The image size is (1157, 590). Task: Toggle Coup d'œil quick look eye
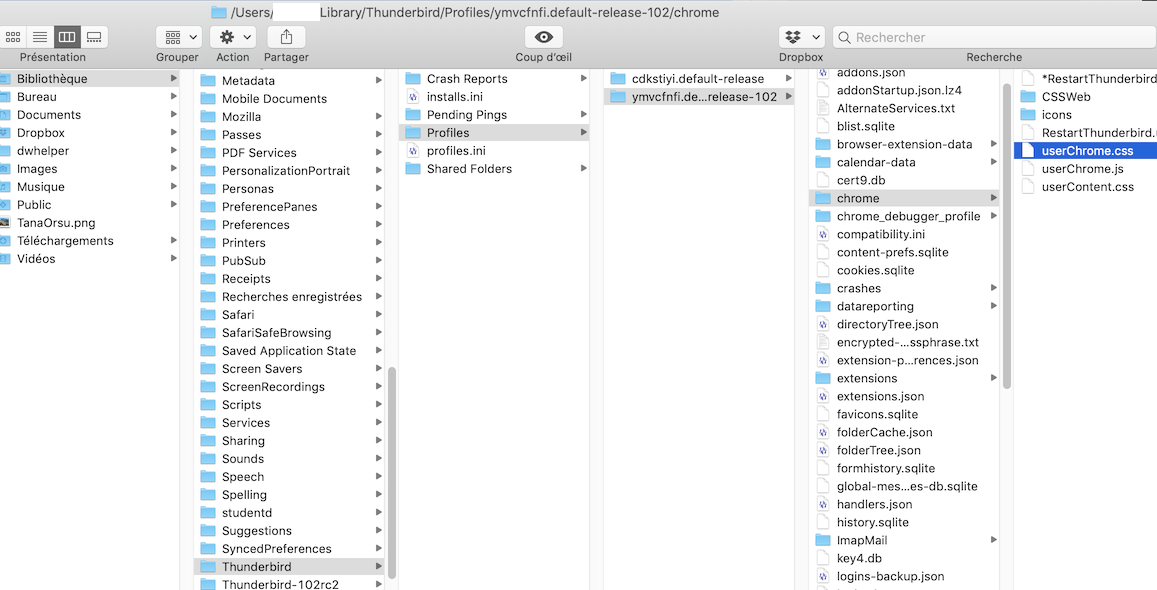coord(544,37)
